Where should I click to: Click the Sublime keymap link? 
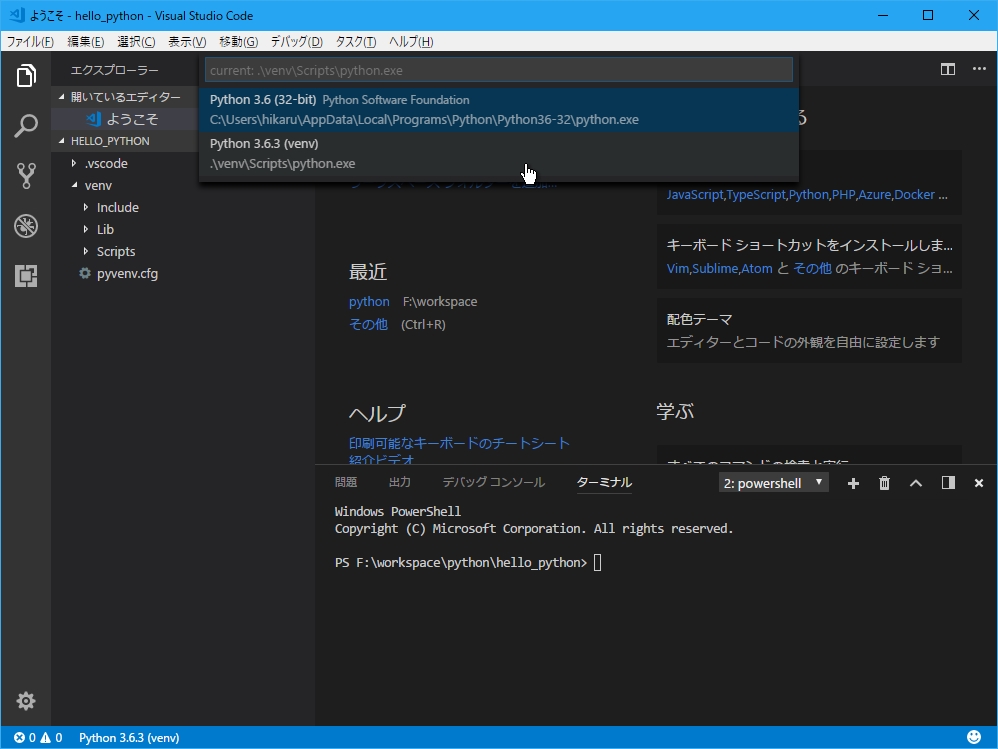pos(715,269)
